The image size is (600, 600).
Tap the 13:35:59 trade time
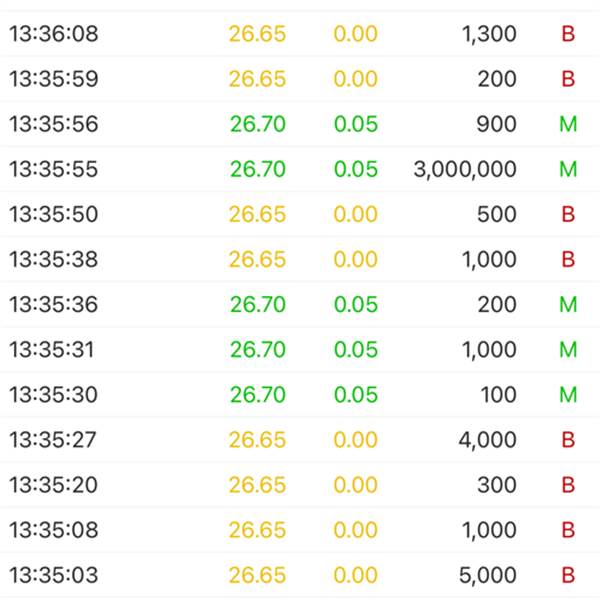coord(54,79)
